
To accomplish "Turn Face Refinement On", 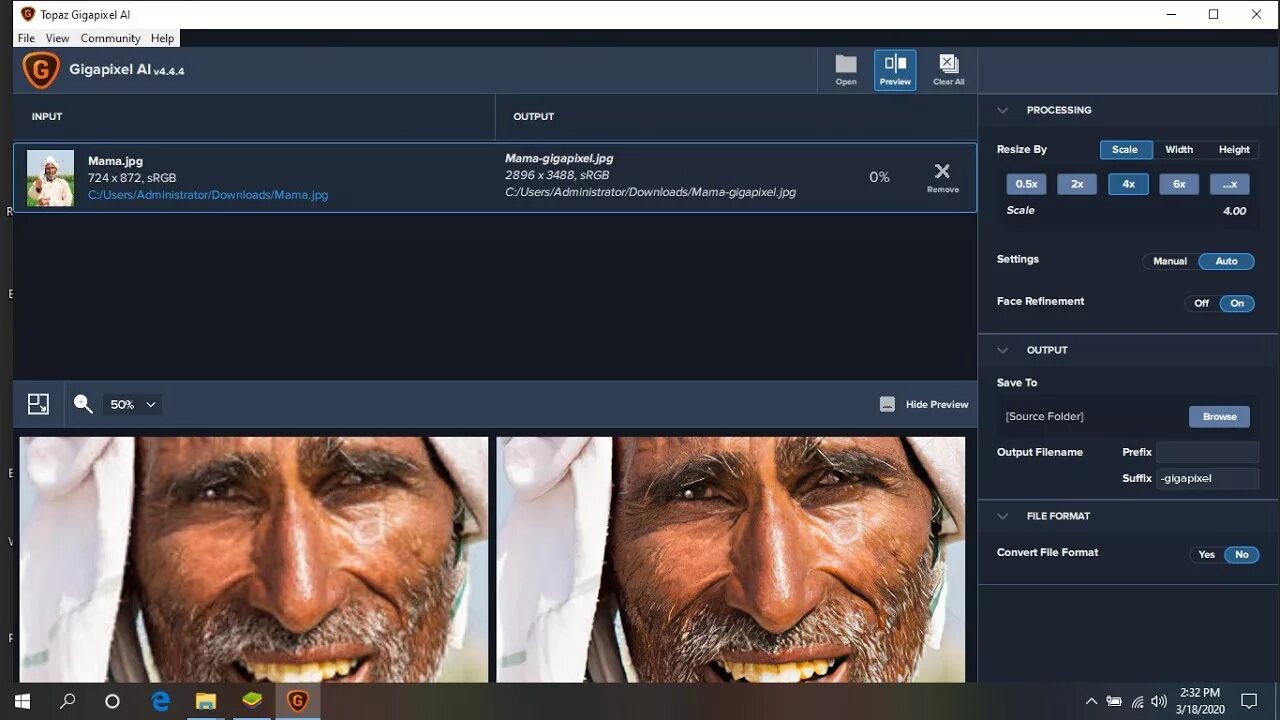I will click(x=1237, y=303).
